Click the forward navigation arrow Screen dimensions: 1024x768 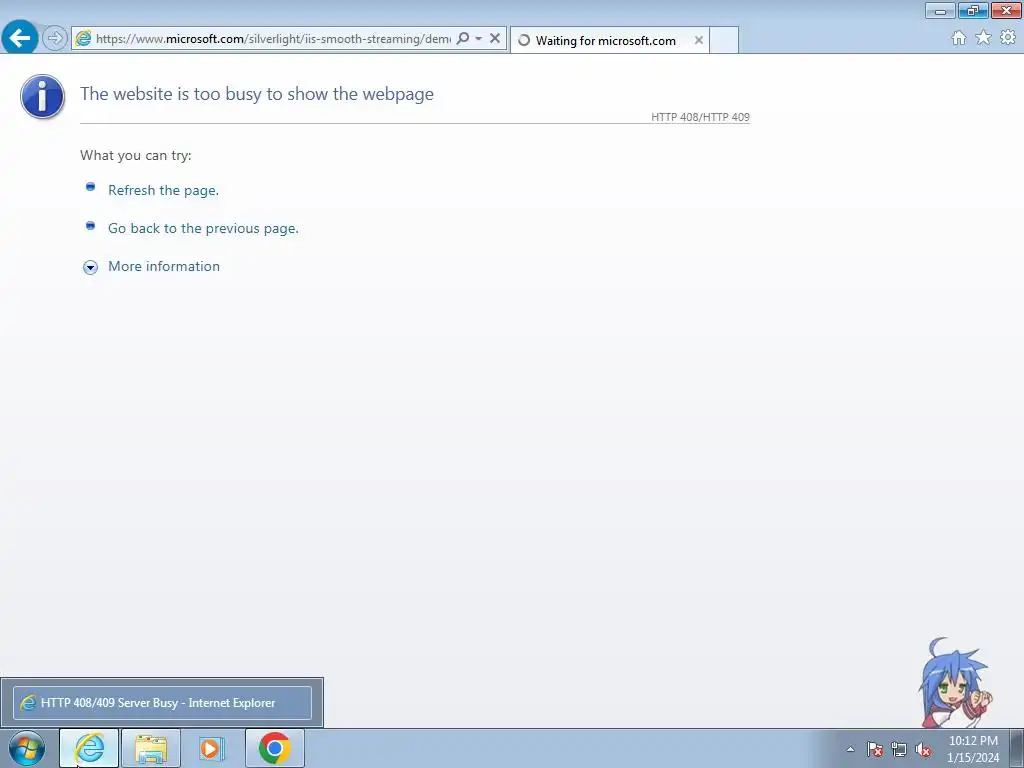point(55,38)
